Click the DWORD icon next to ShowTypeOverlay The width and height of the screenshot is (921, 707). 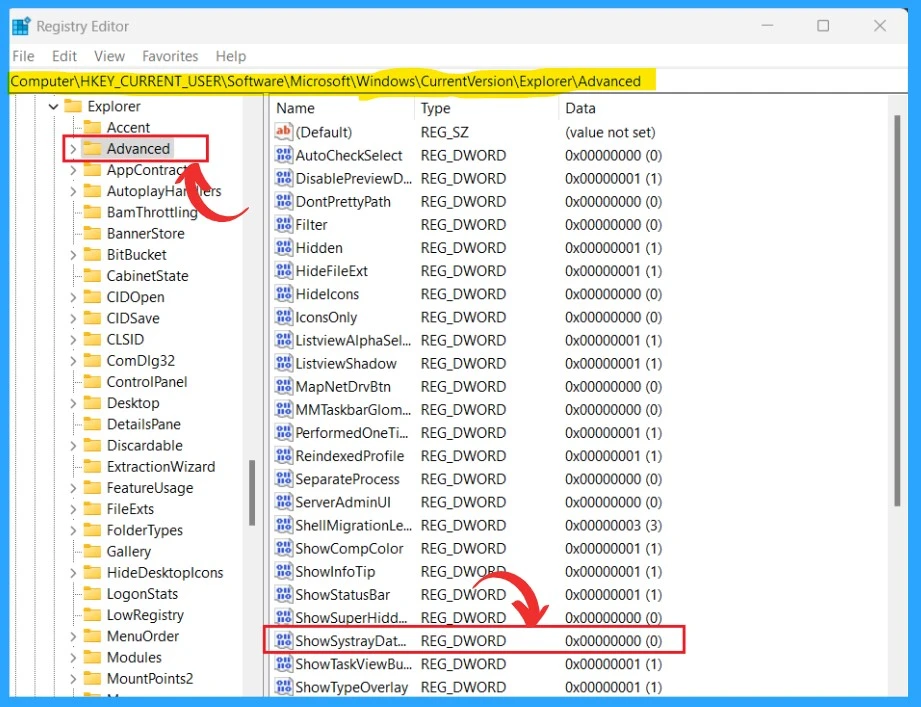coord(284,687)
